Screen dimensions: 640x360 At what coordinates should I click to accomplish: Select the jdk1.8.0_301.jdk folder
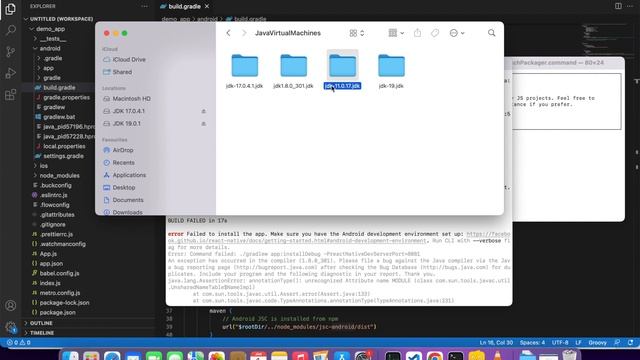coord(293,71)
